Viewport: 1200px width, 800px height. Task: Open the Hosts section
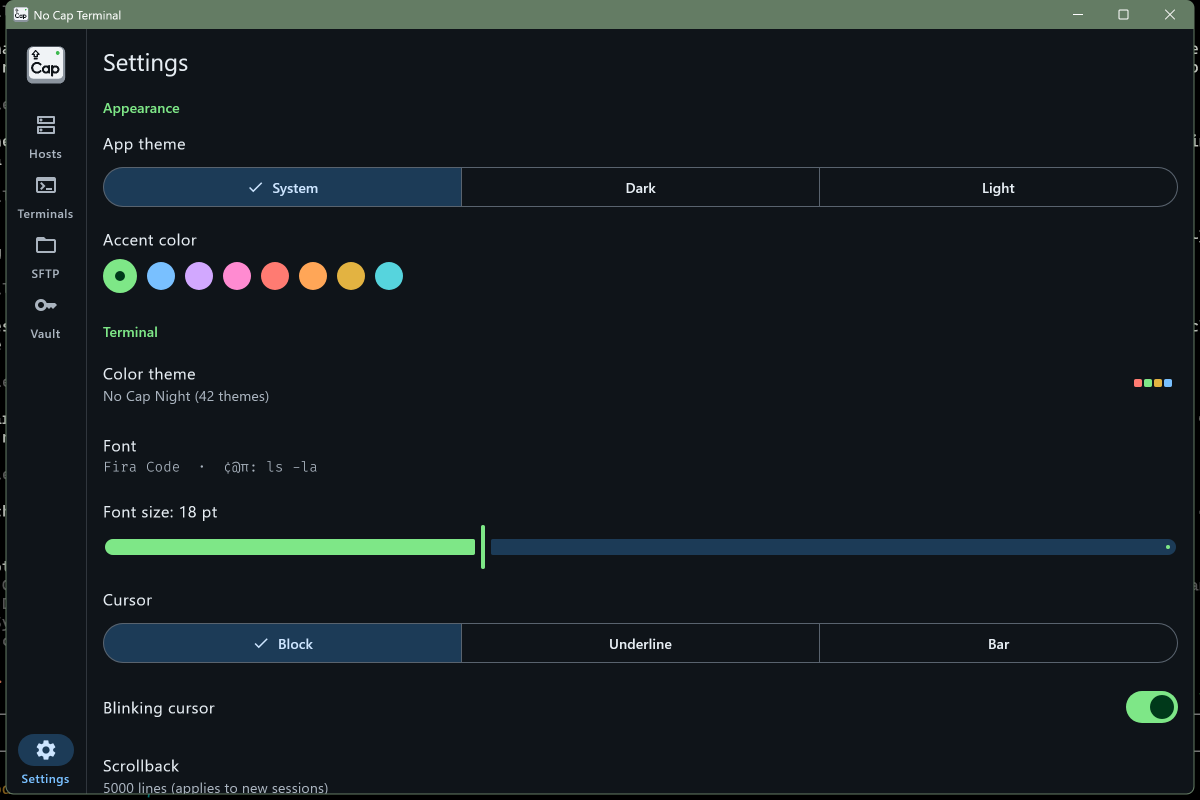pyautogui.click(x=45, y=137)
